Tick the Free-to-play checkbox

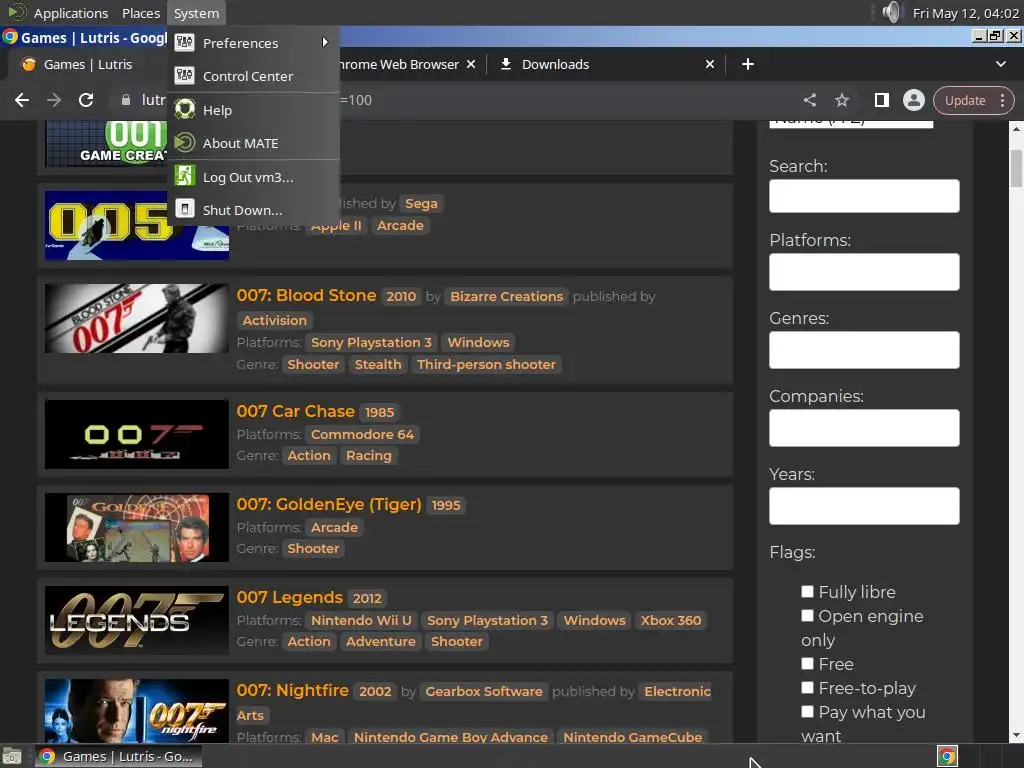(x=808, y=688)
